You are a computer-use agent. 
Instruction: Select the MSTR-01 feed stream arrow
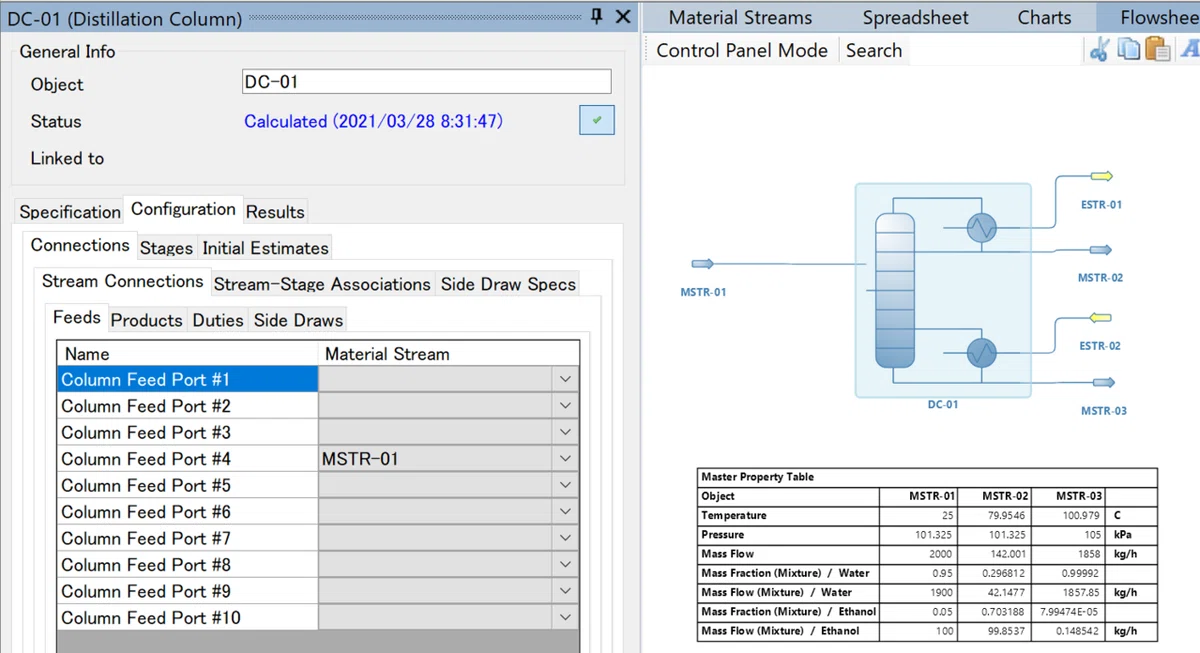(703, 264)
